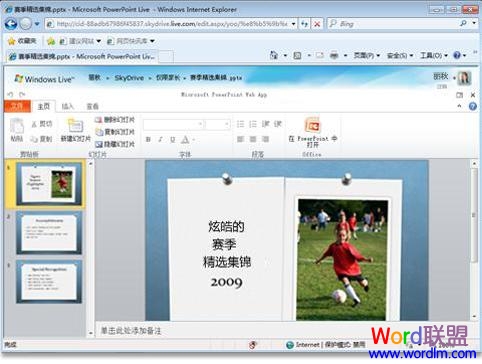Click the browser Refresh icon
Screen dimensions: 482x364
coord(304,24)
